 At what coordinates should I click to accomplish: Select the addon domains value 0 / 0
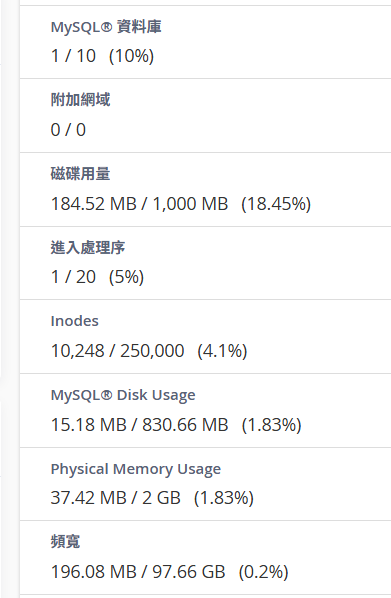tap(68, 130)
